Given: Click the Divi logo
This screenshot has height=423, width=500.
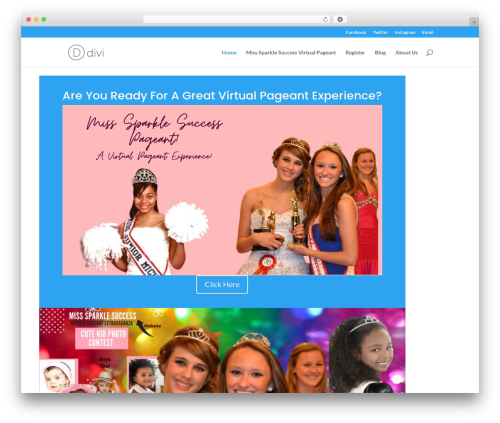Looking at the screenshot, I should tap(86, 53).
